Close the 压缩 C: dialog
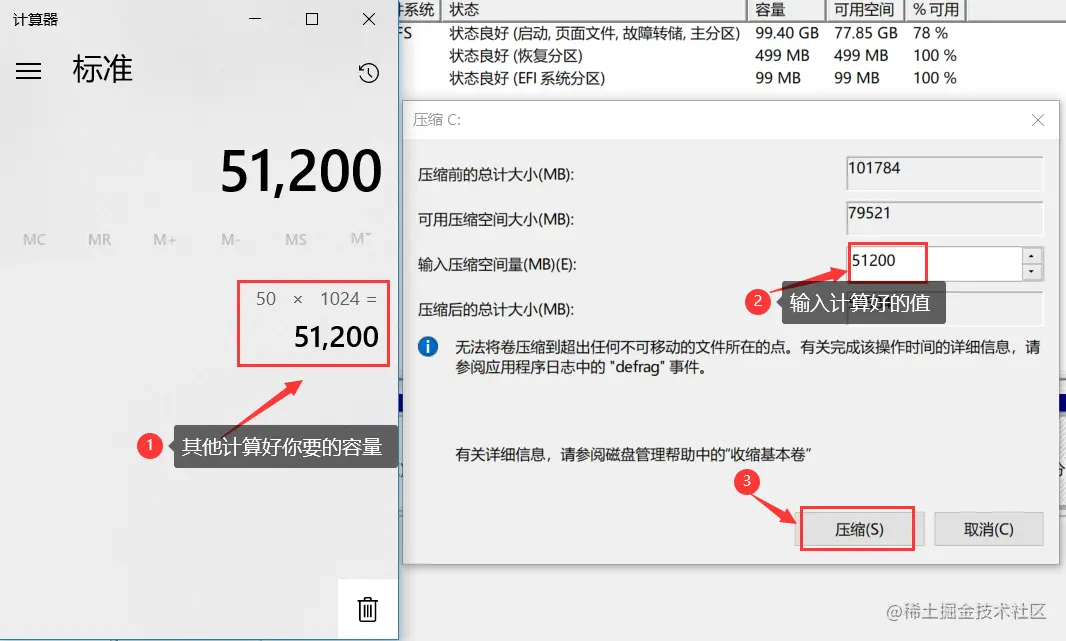The height and width of the screenshot is (641, 1066). tap(1037, 119)
